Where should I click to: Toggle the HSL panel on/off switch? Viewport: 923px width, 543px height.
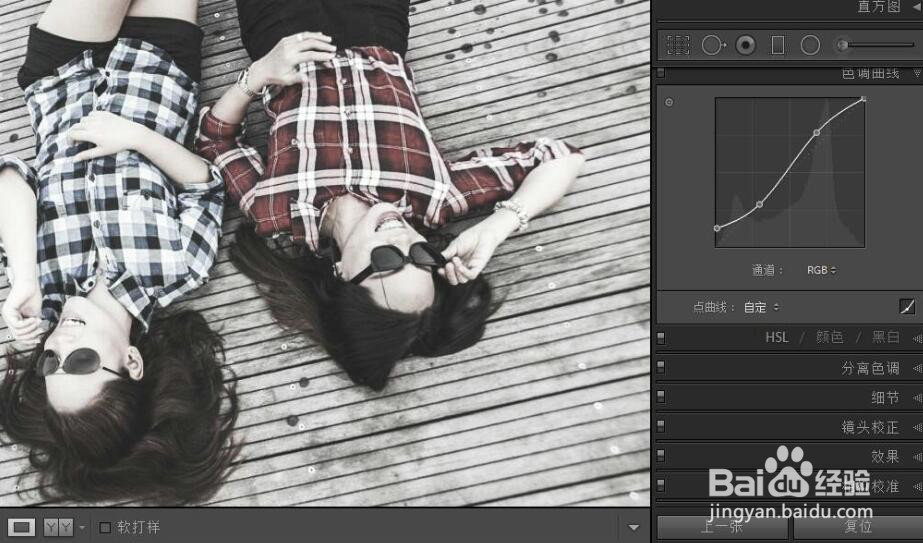tap(660, 337)
